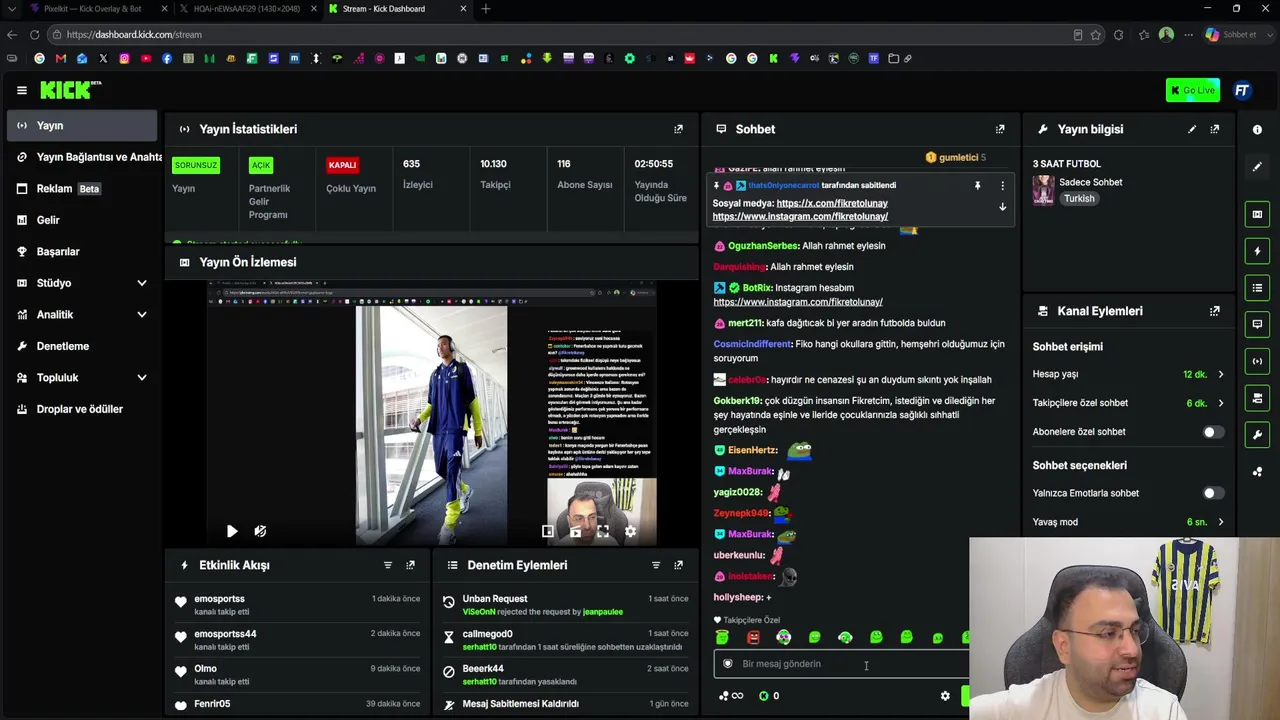Toggle the moderation list widget icon
1280x720 pixels.
click(1257, 288)
